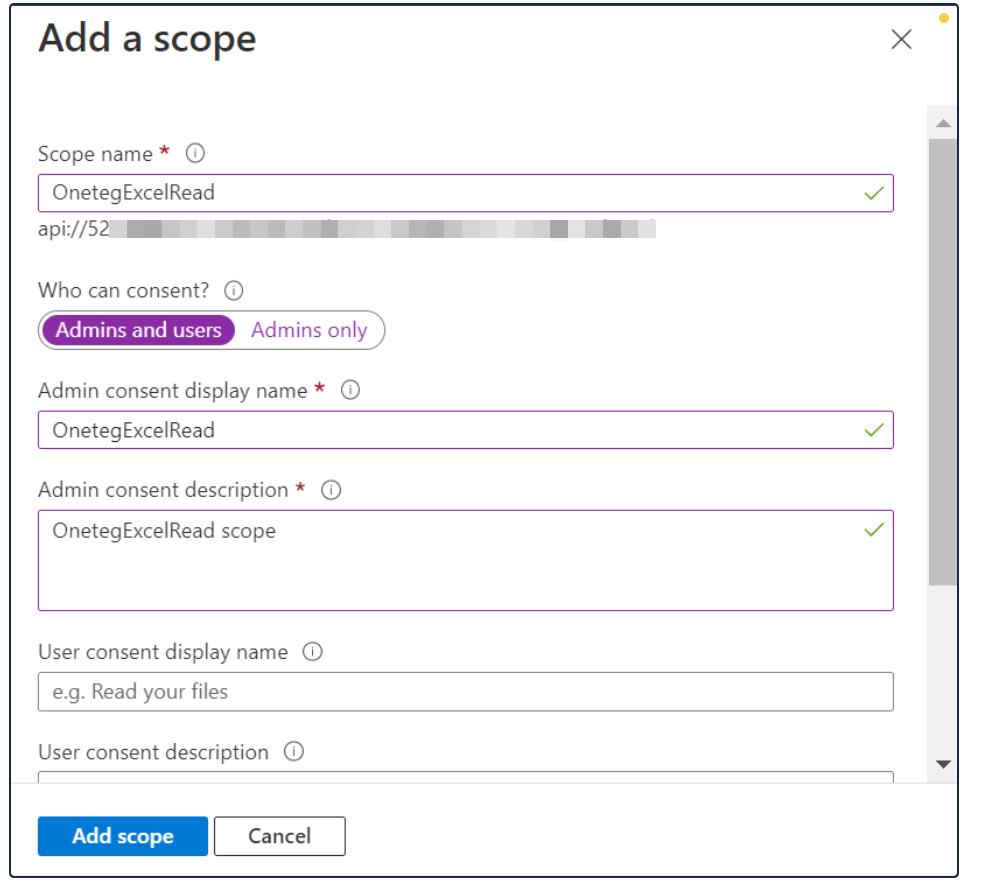
Task: Click the scrollbar up arrow
Action: 942,124
